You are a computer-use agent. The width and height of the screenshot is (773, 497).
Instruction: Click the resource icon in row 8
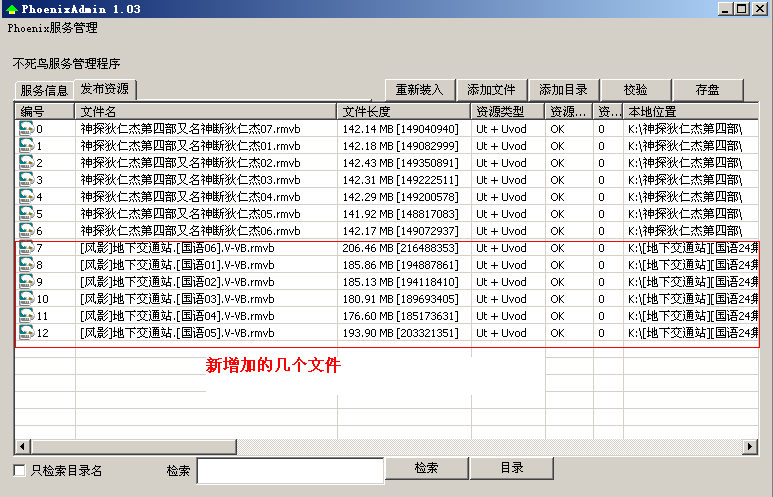pyautogui.click(x=26, y=265)
